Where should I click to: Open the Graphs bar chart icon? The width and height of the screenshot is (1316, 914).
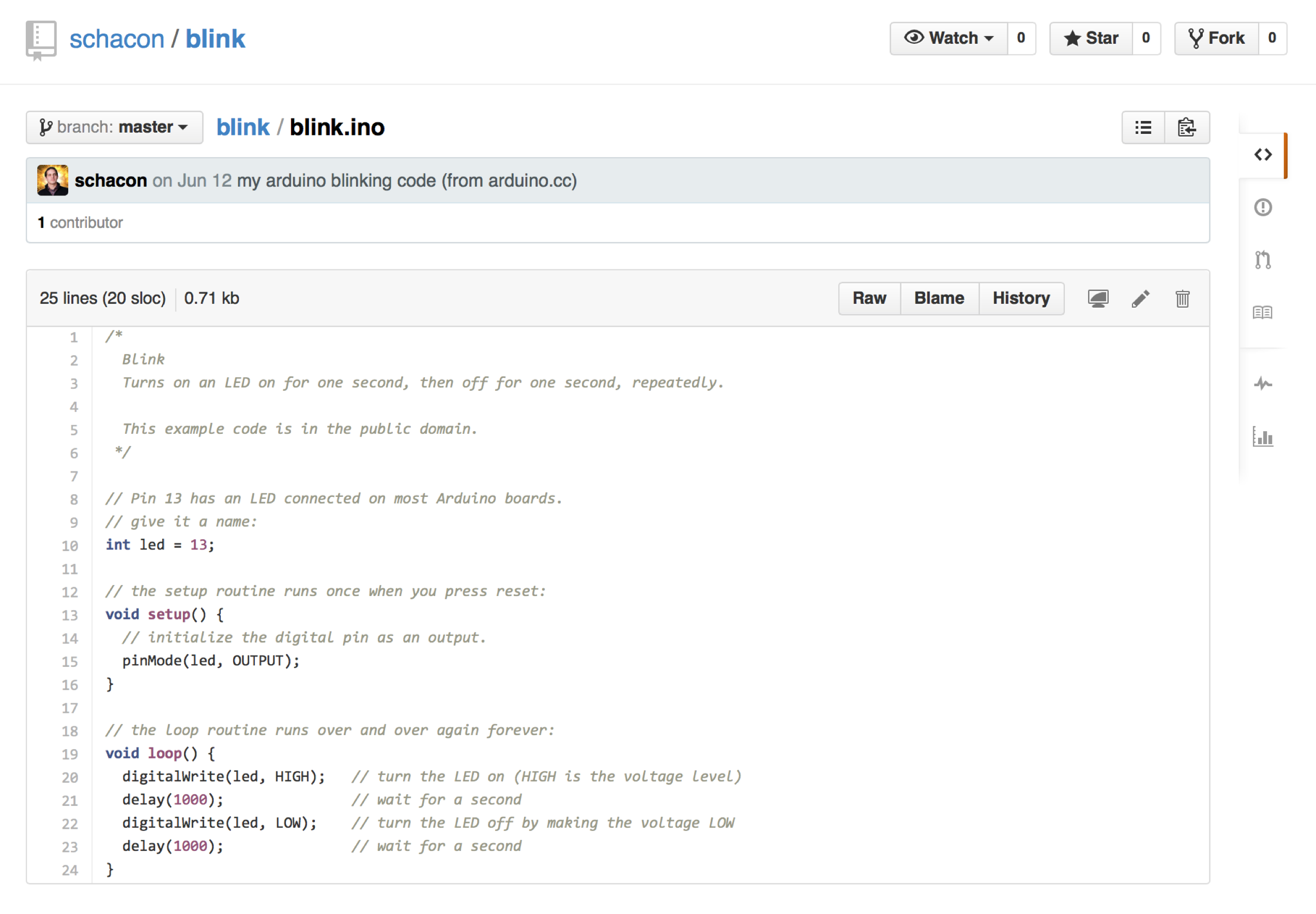[x=1262, y=437]
